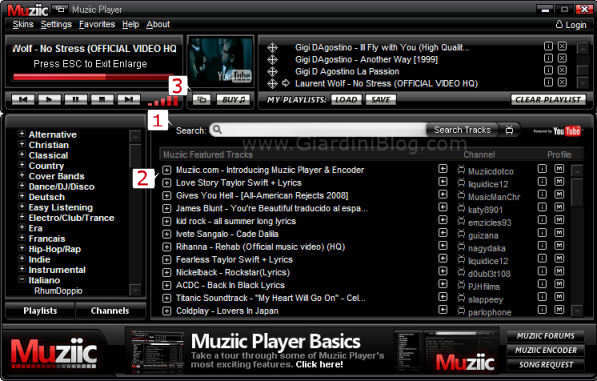The height and width of the screenshot is (381, 597).
Task: Click play arrow icon on Nickelback Rockstar row
Action: (x=443, y=271)
